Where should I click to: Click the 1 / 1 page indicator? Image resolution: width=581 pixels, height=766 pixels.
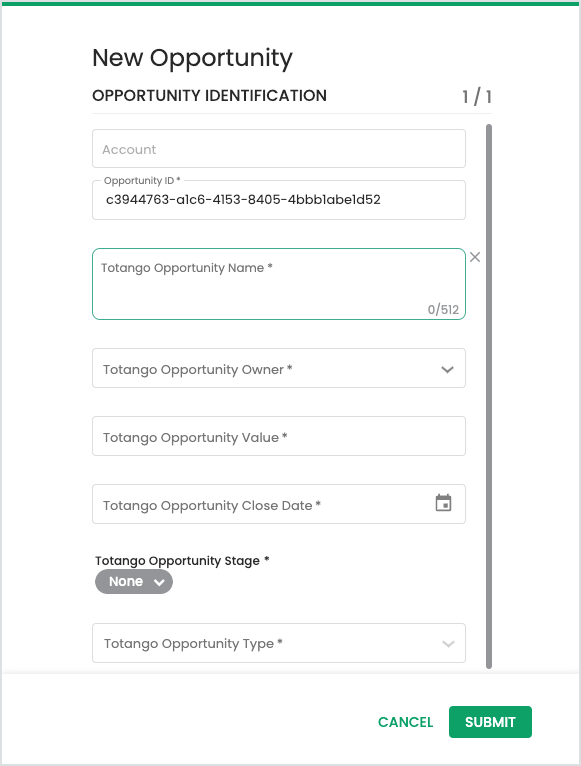point(477,97)
